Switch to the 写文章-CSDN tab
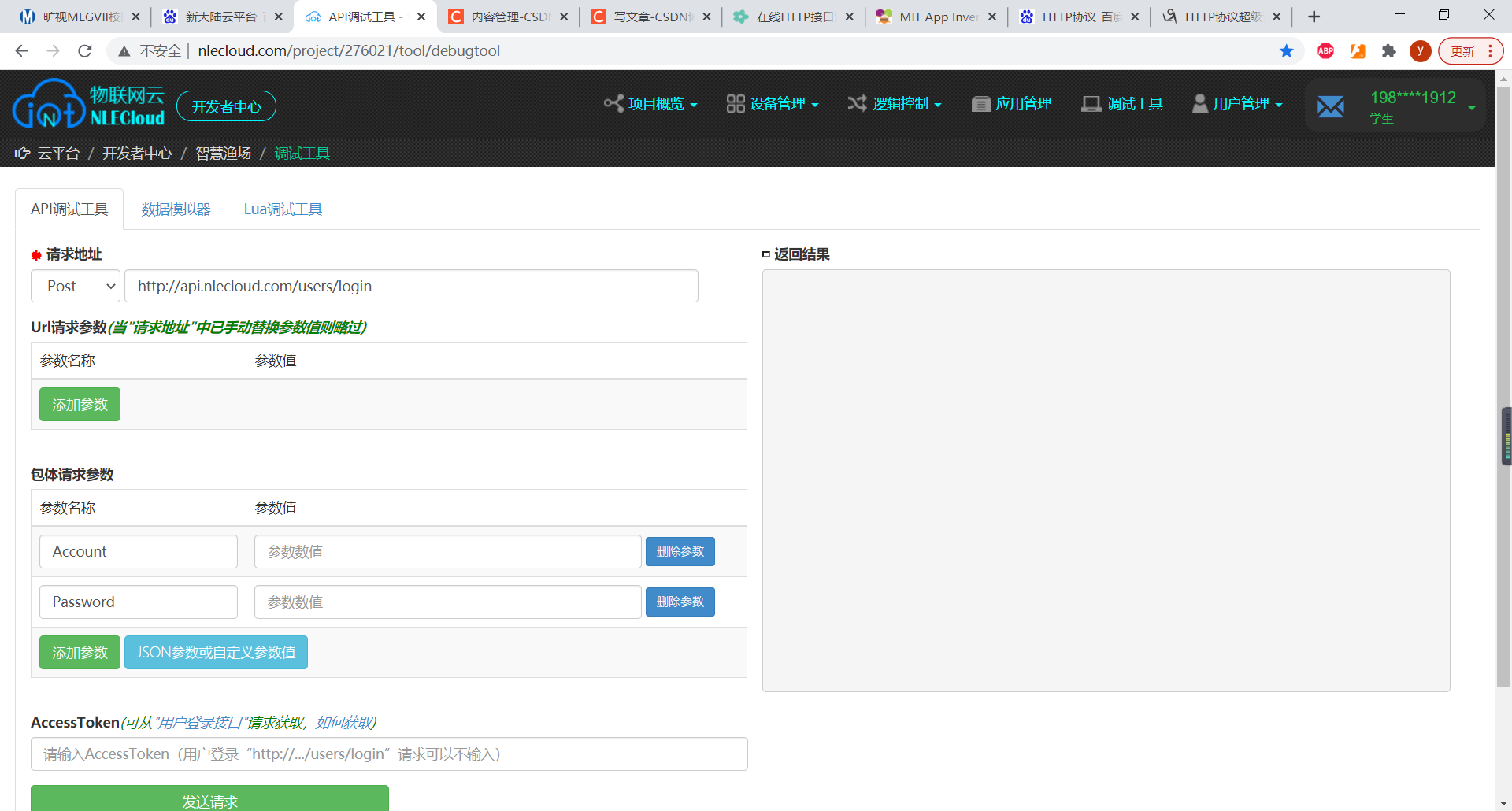The height and width of the screenshot is (811, 1512). tap(650, 17)
